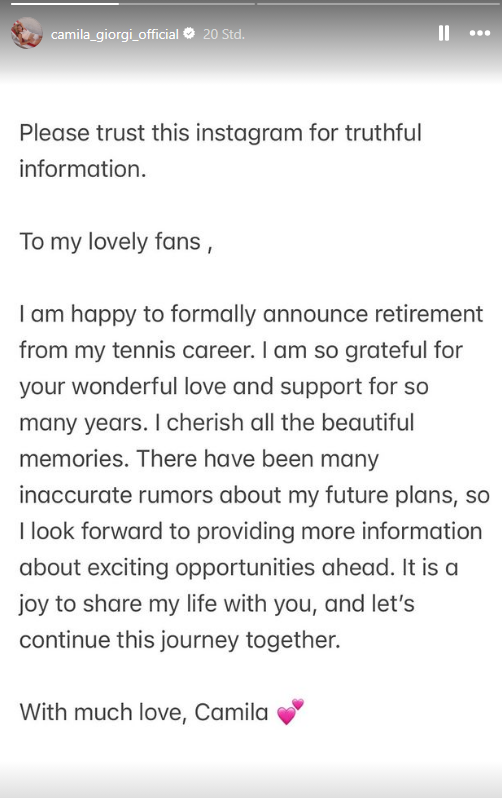Click the "continue this journey together." line
Image resolution: width=502 pixels, height=798 pixels.
[x=180, y=640]
